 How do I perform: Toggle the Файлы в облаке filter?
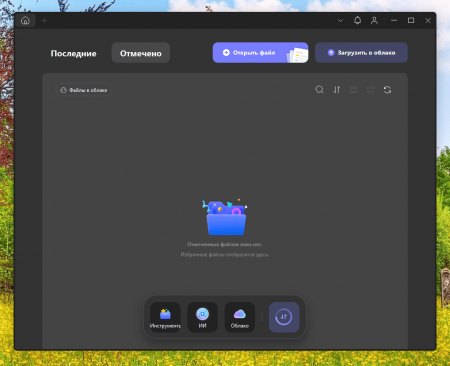point(83,90)
